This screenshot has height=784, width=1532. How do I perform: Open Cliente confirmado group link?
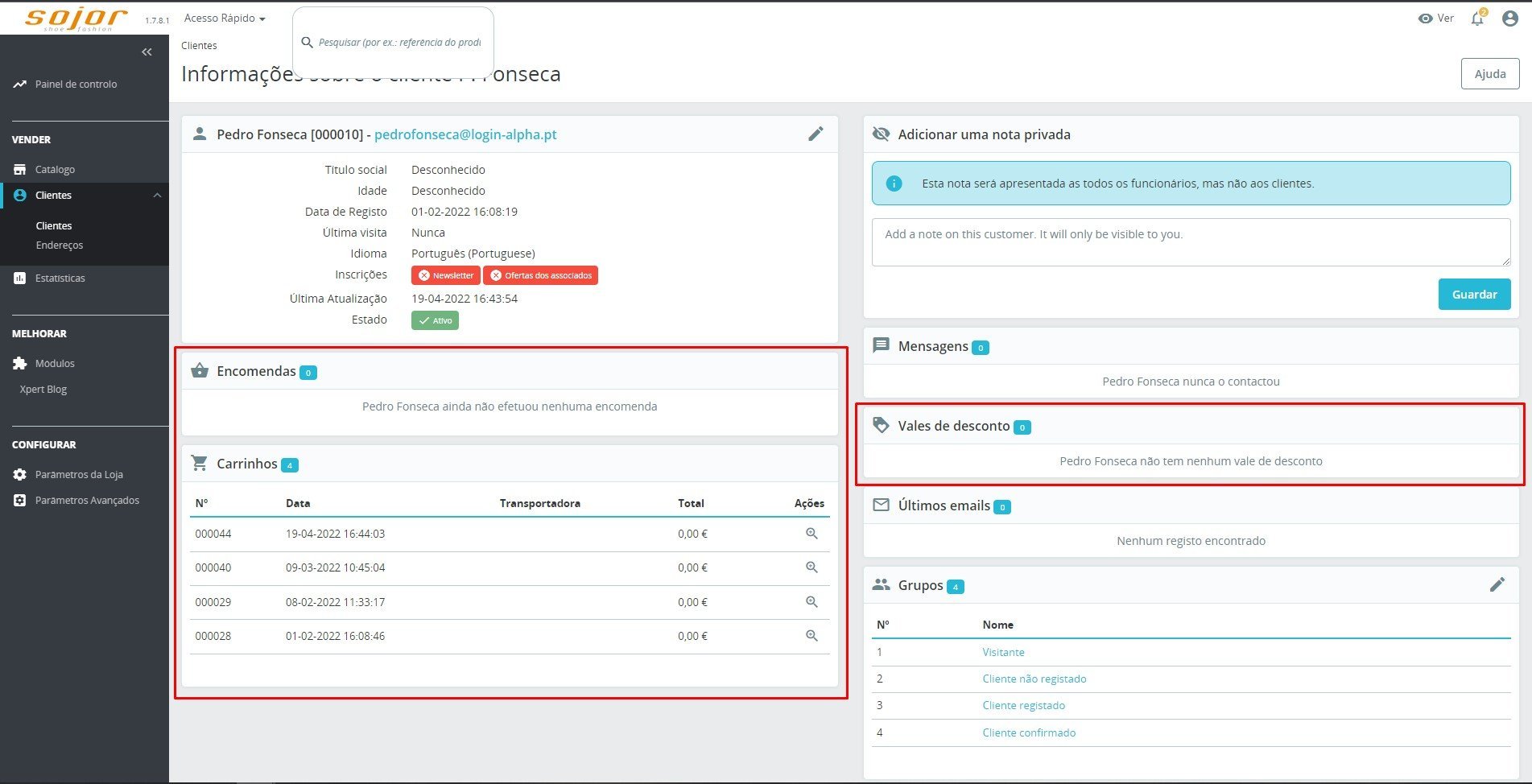[x=1029, y=732]
